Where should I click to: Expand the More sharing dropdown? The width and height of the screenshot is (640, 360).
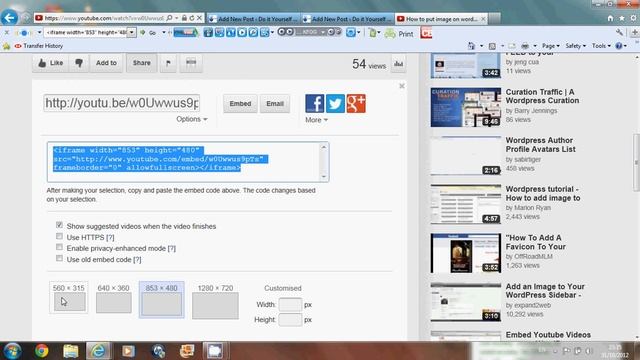pyautogui.click(x=316, y=120)
